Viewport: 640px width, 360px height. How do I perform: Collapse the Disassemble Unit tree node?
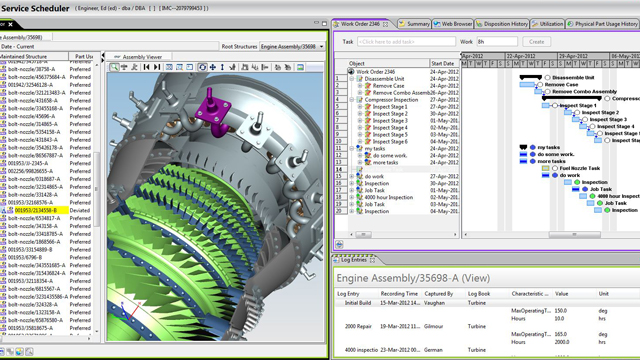pos(351,79)
